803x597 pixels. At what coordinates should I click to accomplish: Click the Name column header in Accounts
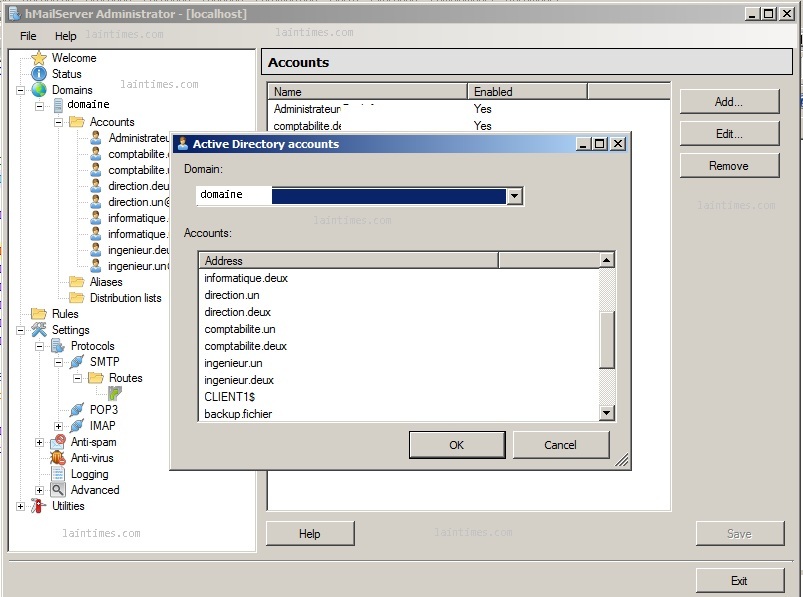pyautogui.click(x=368, y=92)
